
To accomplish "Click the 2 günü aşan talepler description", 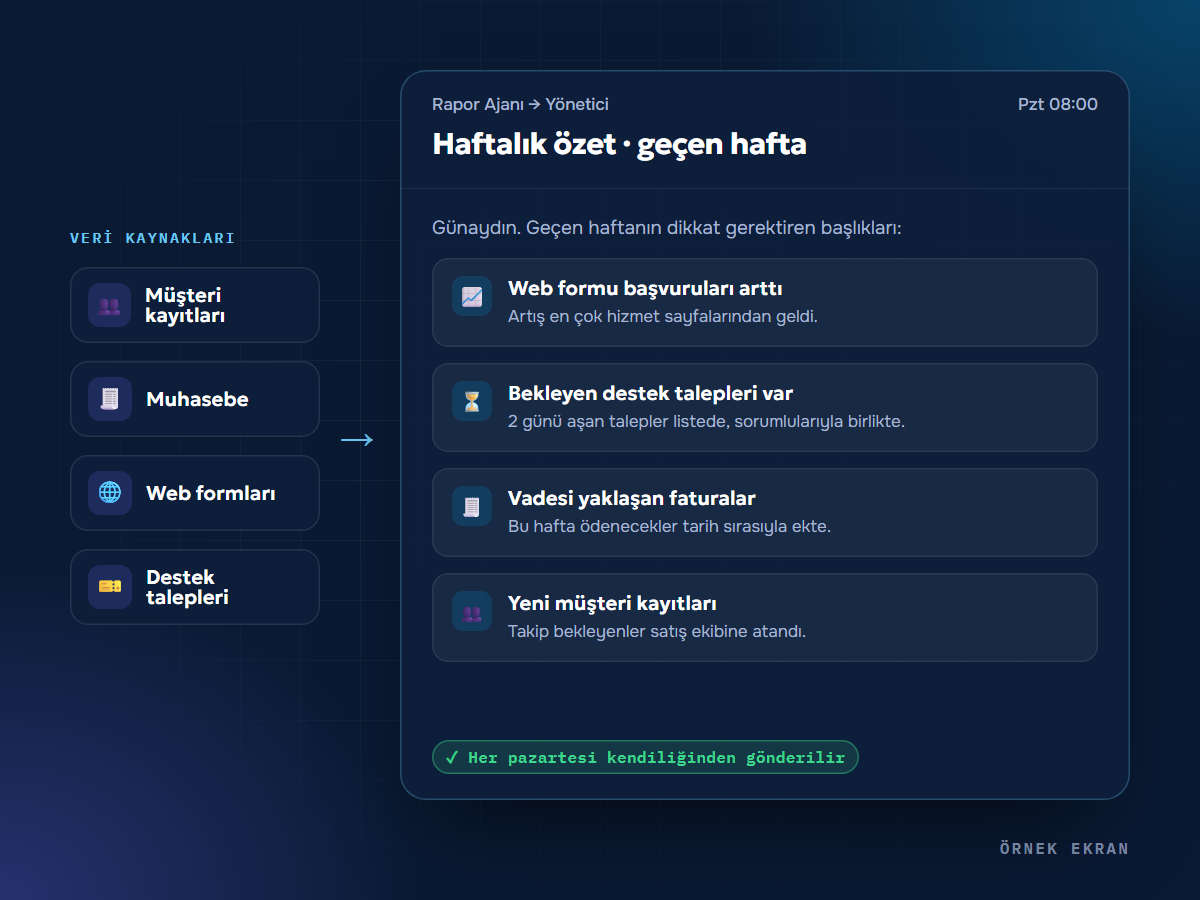I will coord(706,421).
